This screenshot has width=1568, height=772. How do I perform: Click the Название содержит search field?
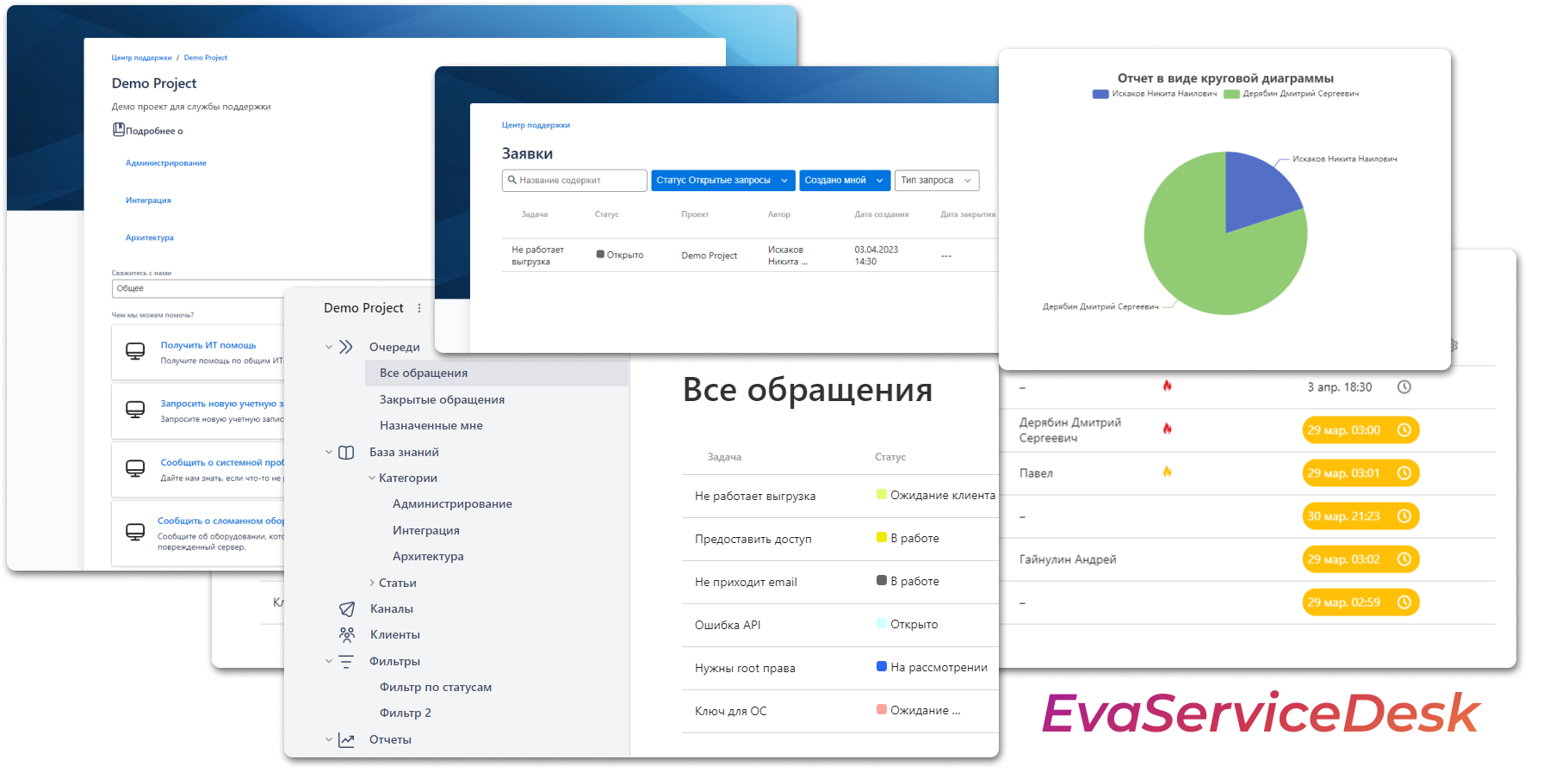point(574,180)
